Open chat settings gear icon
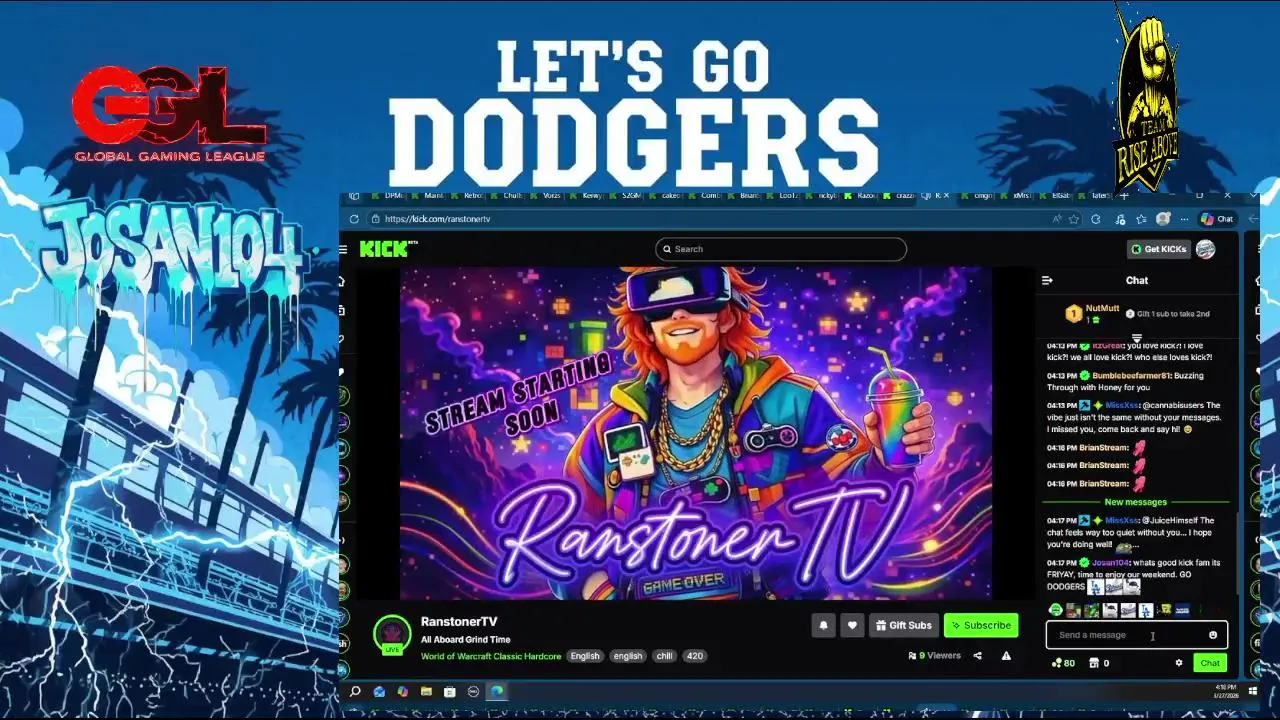This screenshot has height=720, width=1280. pos(1179,663)
